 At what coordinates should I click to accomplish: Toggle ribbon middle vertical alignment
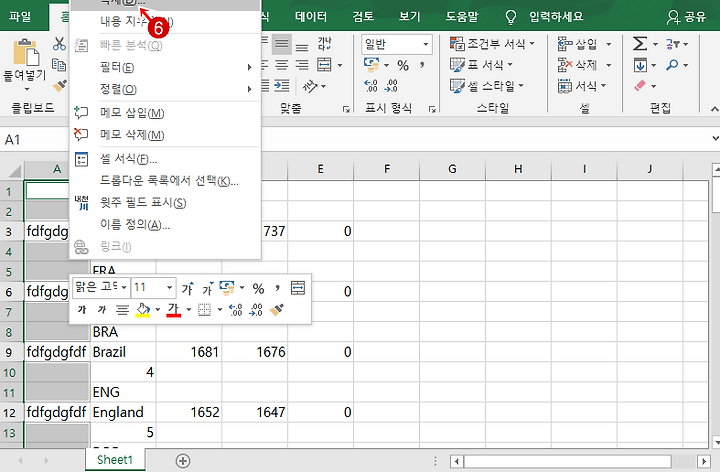[x=282, y=45]
